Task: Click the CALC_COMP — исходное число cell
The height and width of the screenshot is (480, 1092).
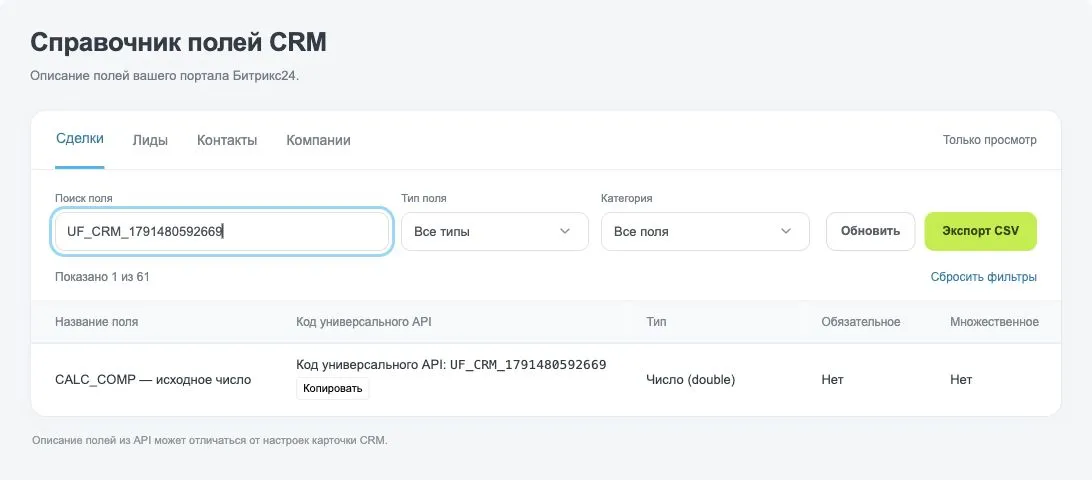Action: (153, 380)
